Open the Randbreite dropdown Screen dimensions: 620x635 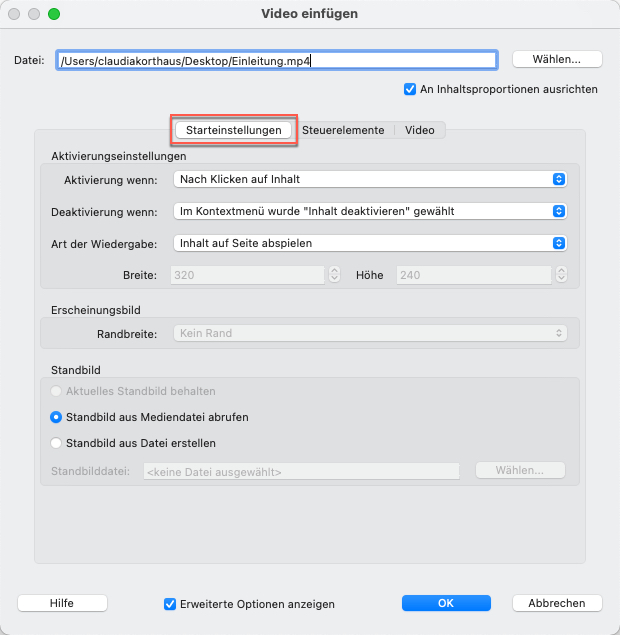coord(369,334)
